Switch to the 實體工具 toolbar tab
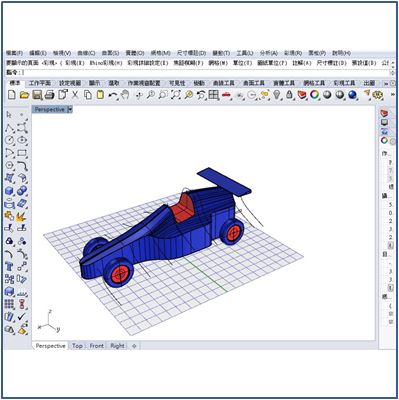The width and height of the screenshot is (399, 400). point(284,83)
